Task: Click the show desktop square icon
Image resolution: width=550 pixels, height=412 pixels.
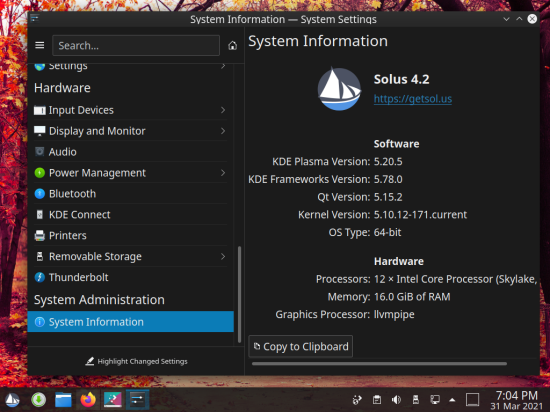Action: tap(472, 400)
